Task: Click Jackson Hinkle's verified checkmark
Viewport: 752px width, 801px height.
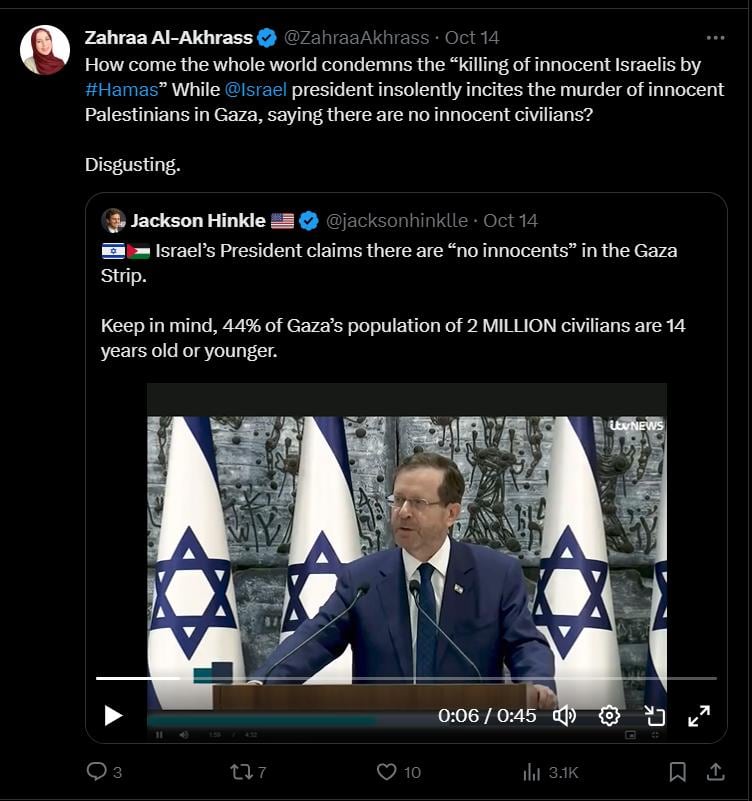Action: tap(308, 220)
